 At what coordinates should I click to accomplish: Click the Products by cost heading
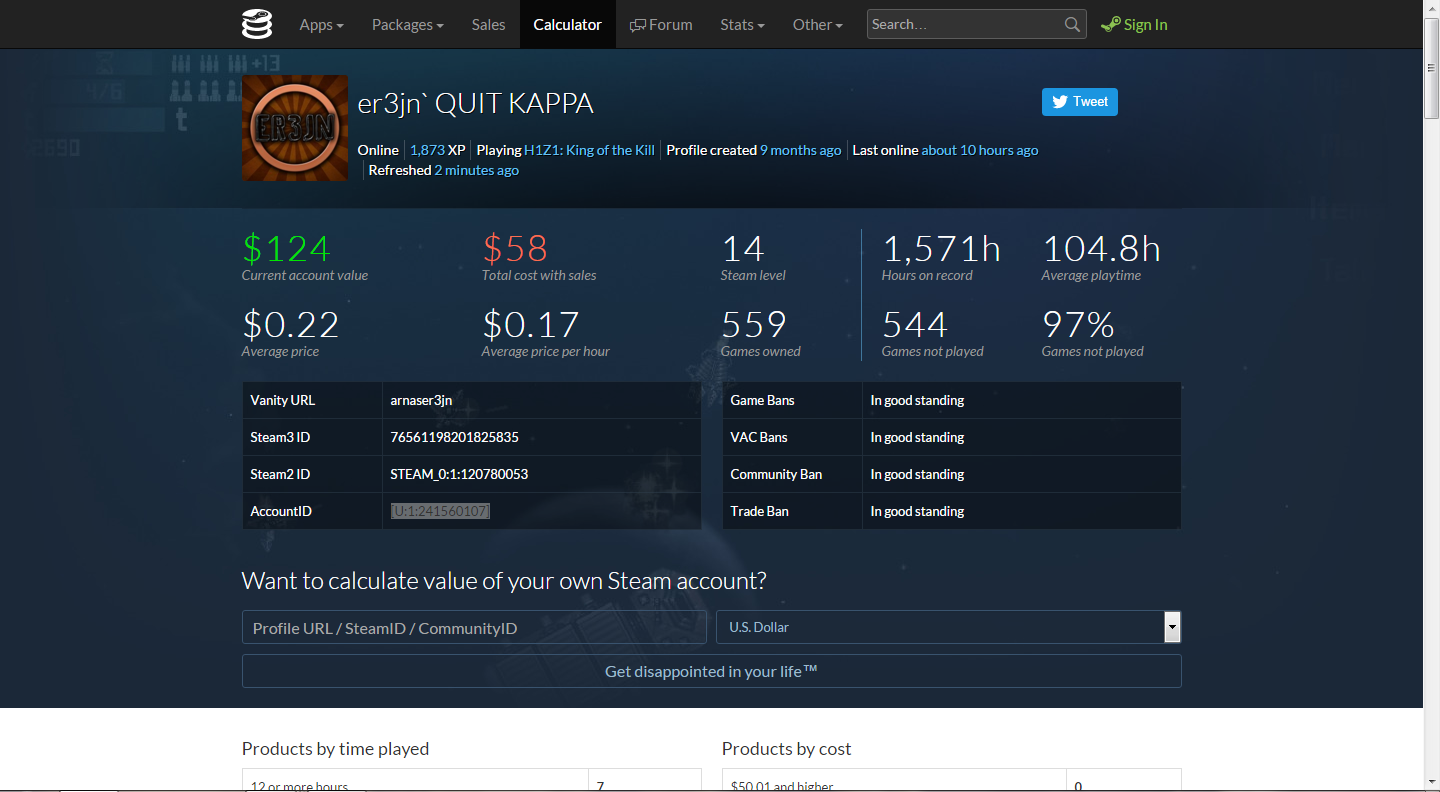tap(787, 748)
